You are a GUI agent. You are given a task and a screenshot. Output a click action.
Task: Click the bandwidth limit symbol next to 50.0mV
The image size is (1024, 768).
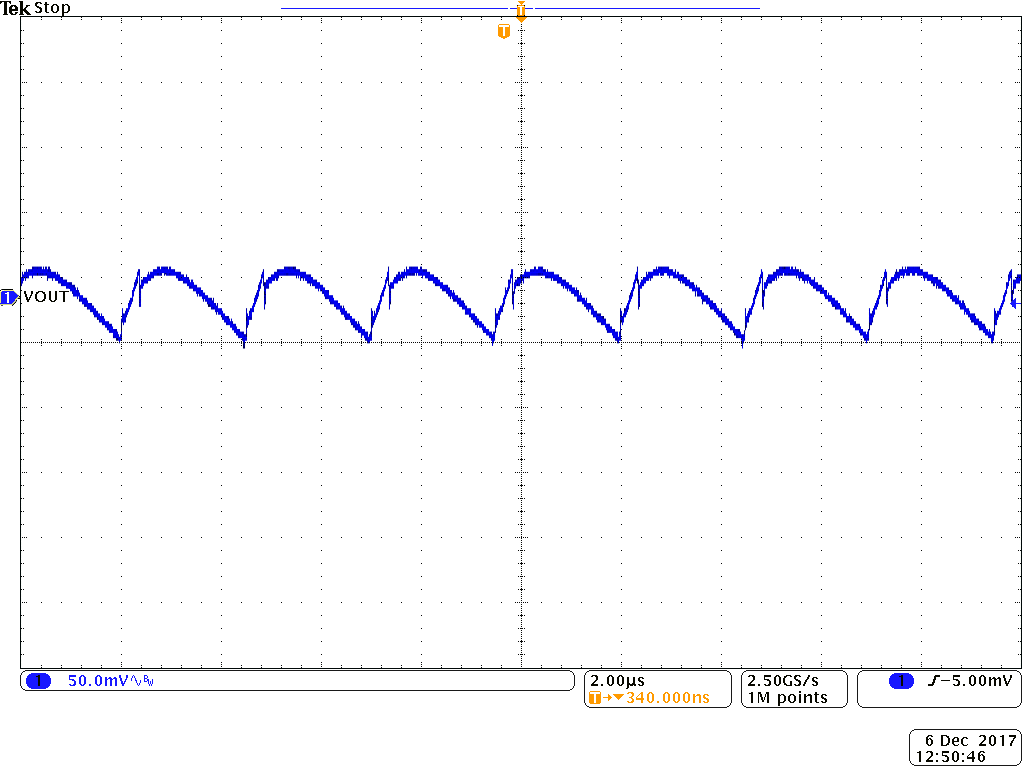pos(147,679)
